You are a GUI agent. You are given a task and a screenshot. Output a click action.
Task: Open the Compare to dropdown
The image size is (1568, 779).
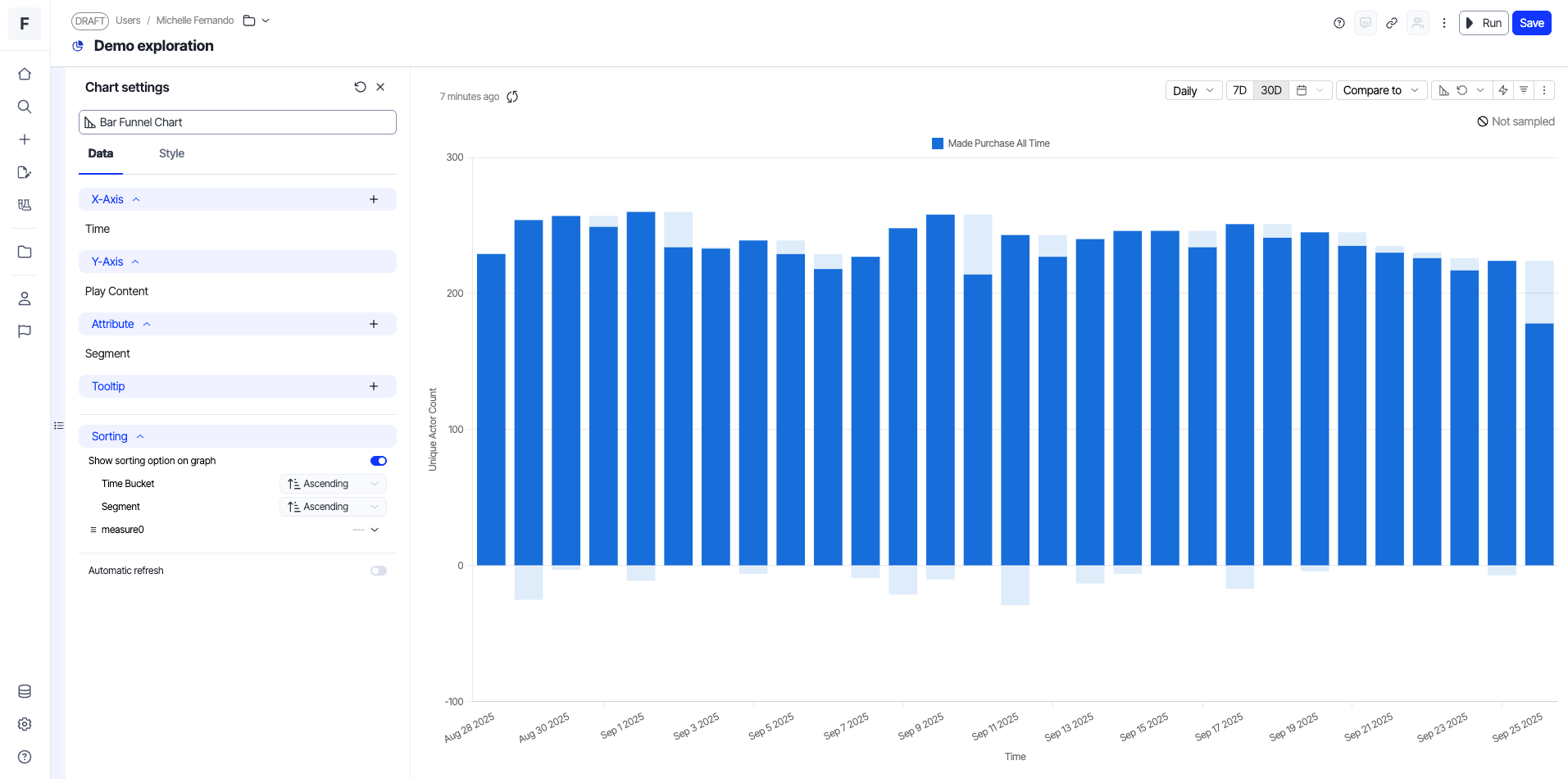pyautogui.click(x=1380, y=90)
